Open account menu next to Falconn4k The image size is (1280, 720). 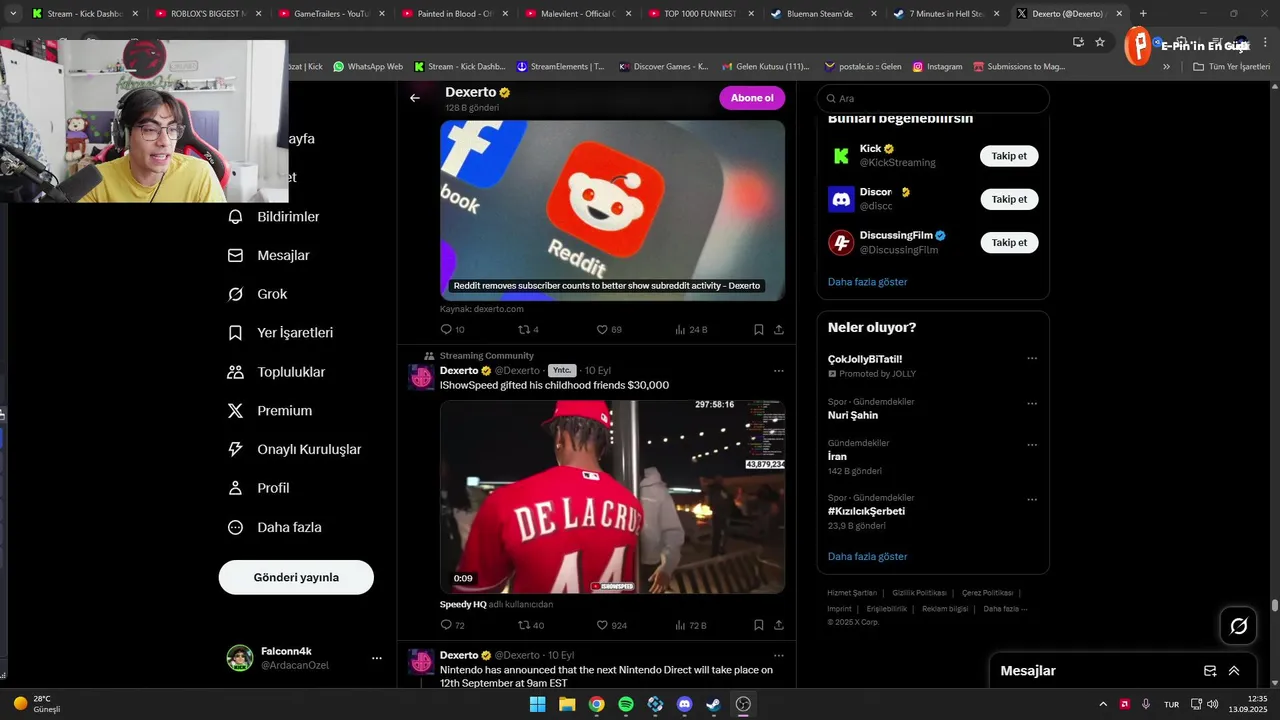(377, 658)
